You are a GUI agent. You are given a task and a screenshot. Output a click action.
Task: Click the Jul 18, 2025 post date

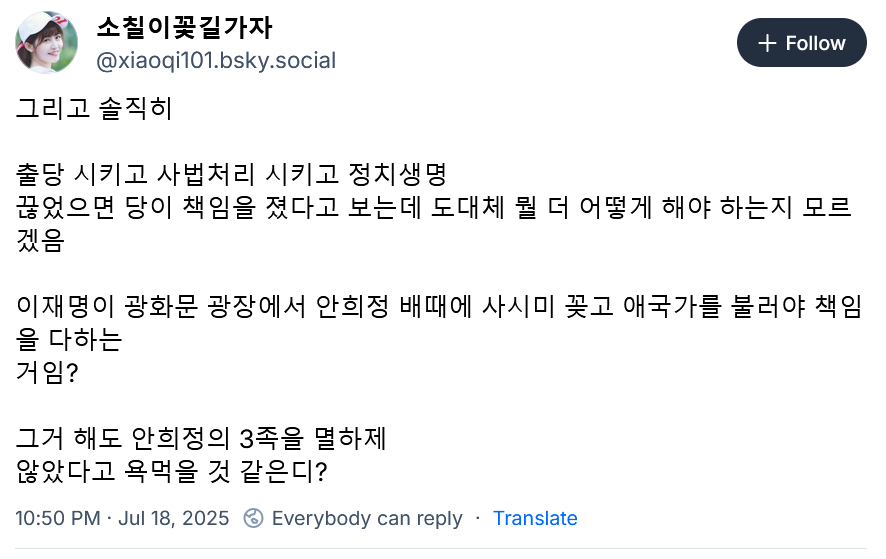(x=174, y=518)
